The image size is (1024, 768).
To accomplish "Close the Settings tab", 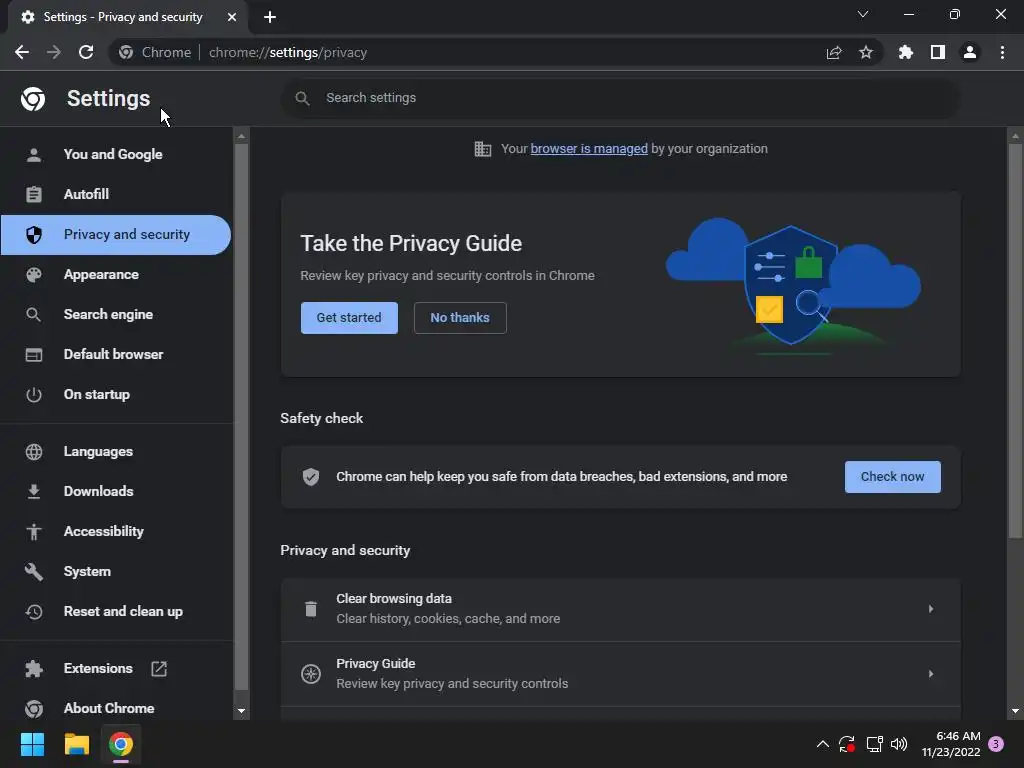I will coord(232,17).
